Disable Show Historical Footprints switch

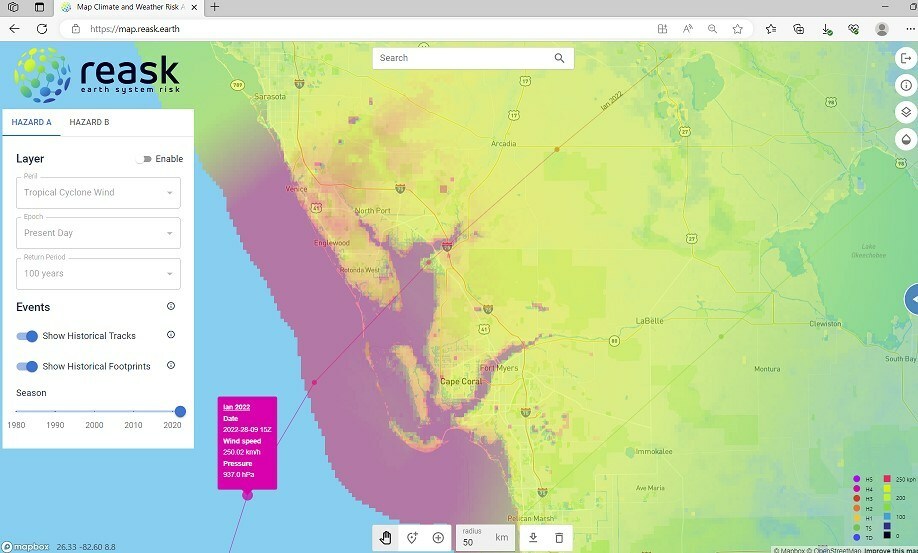[27, 366]
